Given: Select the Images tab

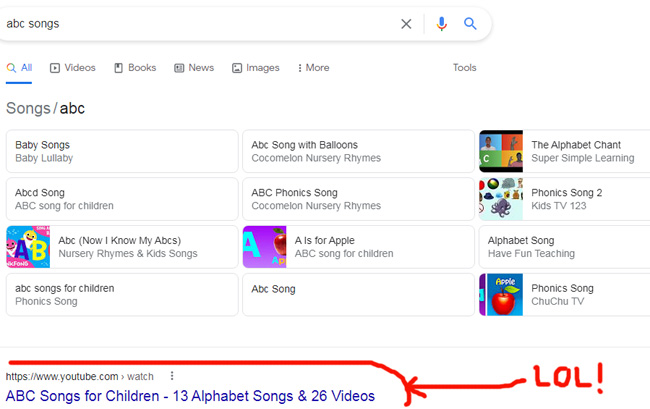Looking at the screenshot, I should point(255,68).
